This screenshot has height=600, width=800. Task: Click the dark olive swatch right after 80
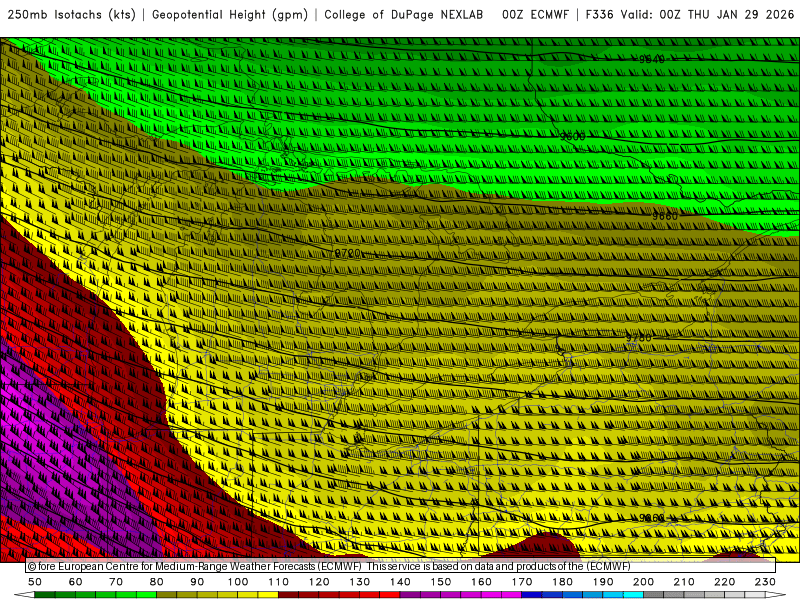[x=167, y=595]
